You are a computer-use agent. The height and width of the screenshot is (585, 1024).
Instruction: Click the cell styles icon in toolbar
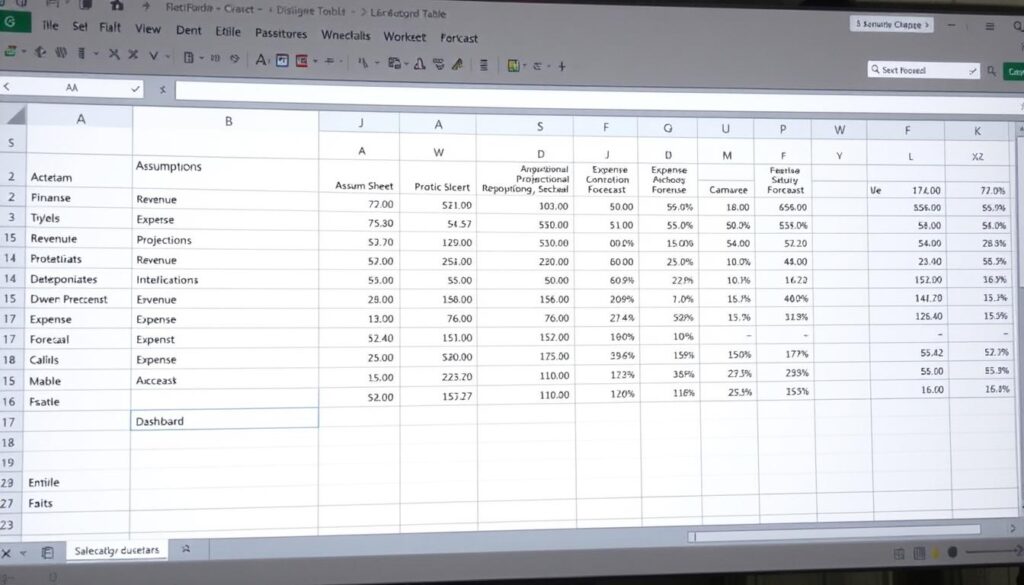pos(513,60)
